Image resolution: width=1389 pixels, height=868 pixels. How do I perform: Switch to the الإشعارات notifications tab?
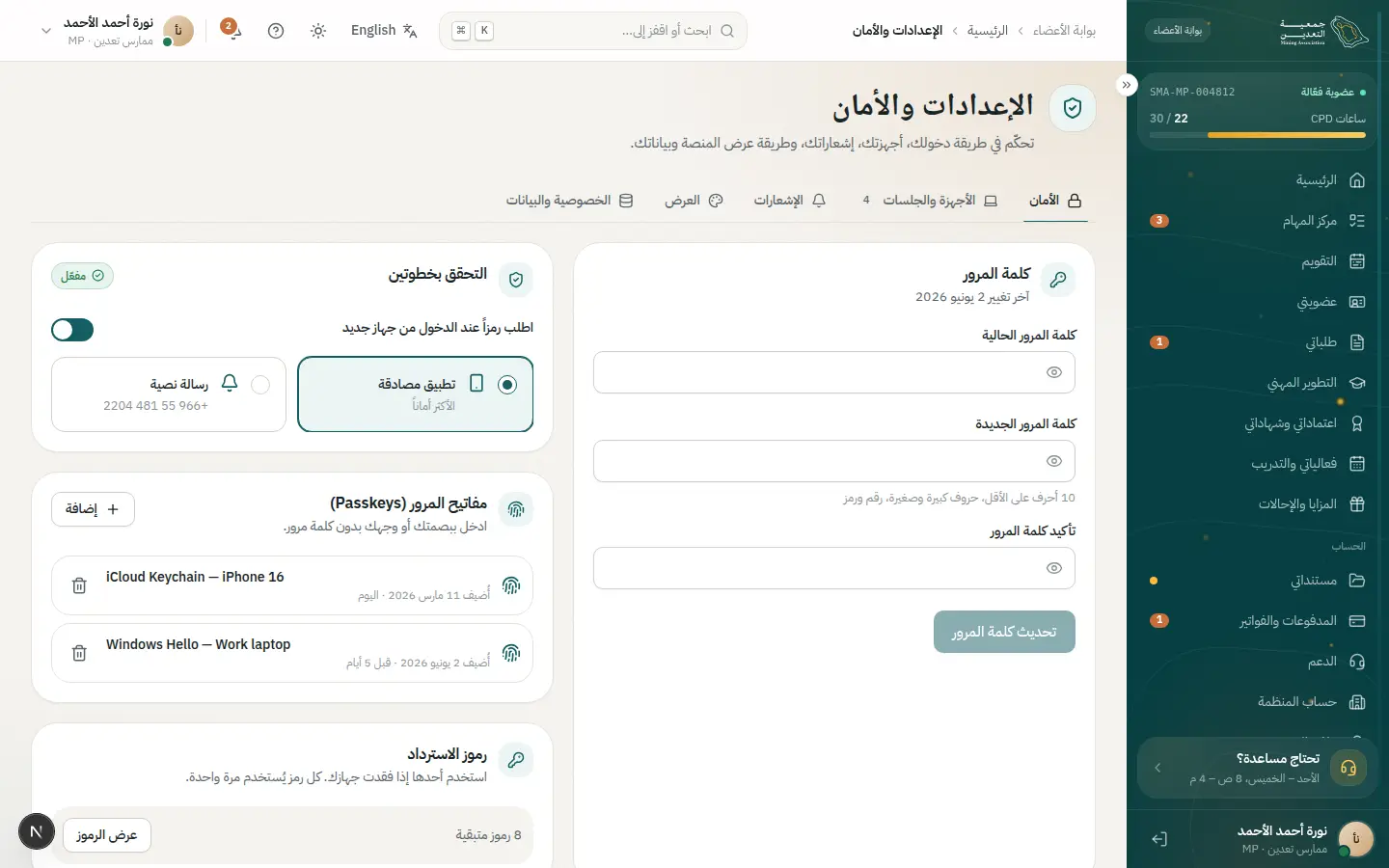(790, 201)
